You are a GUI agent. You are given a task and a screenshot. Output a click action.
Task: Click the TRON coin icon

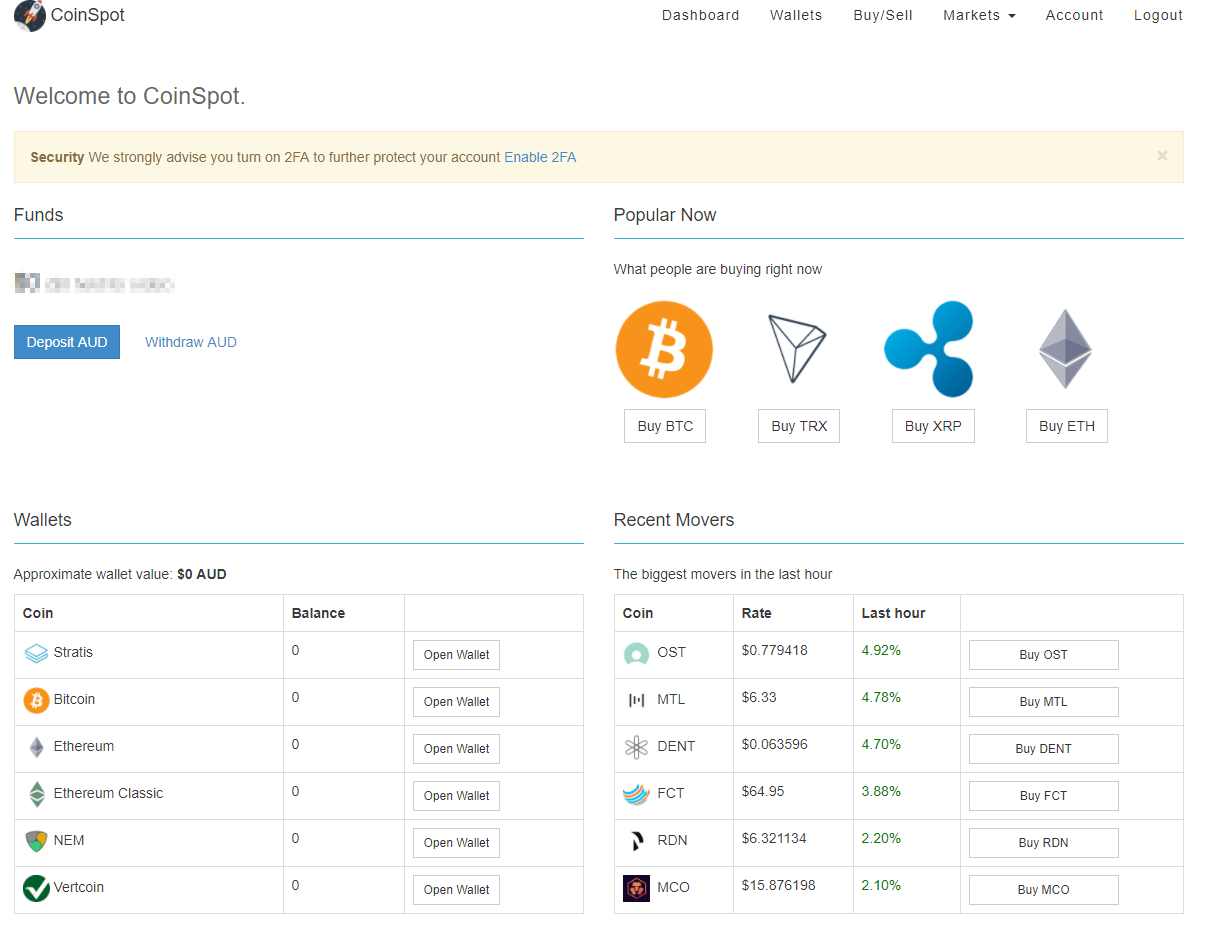coord(798,349)
